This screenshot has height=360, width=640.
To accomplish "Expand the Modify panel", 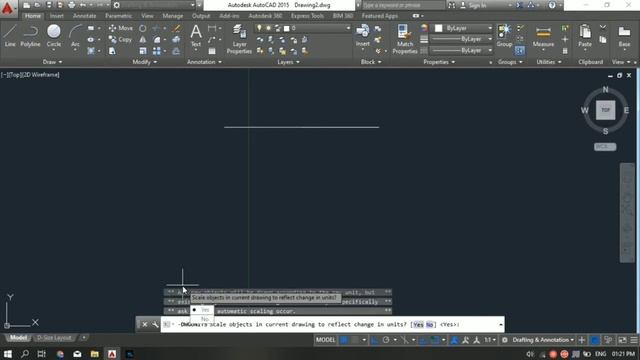I will pyautogui.click(x=144, y=62).
